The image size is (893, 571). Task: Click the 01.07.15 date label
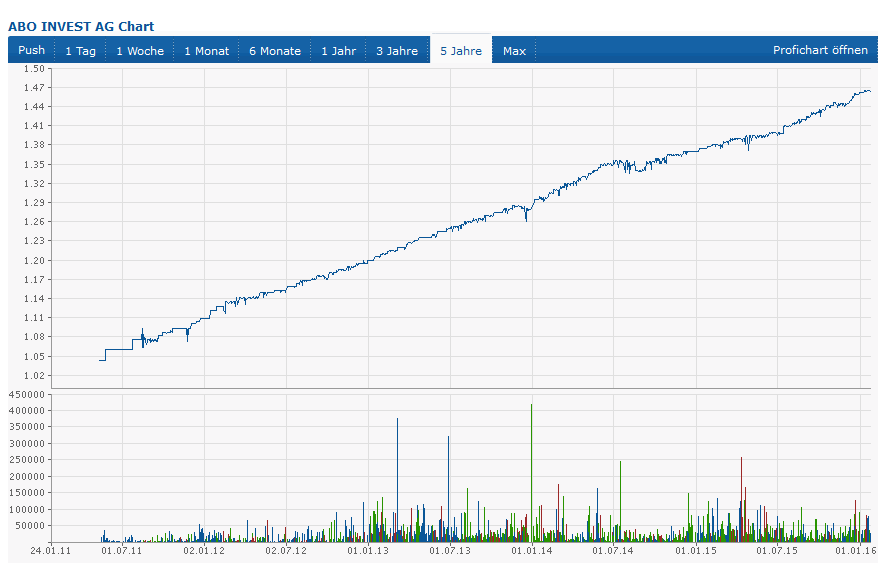coord(777,551)
